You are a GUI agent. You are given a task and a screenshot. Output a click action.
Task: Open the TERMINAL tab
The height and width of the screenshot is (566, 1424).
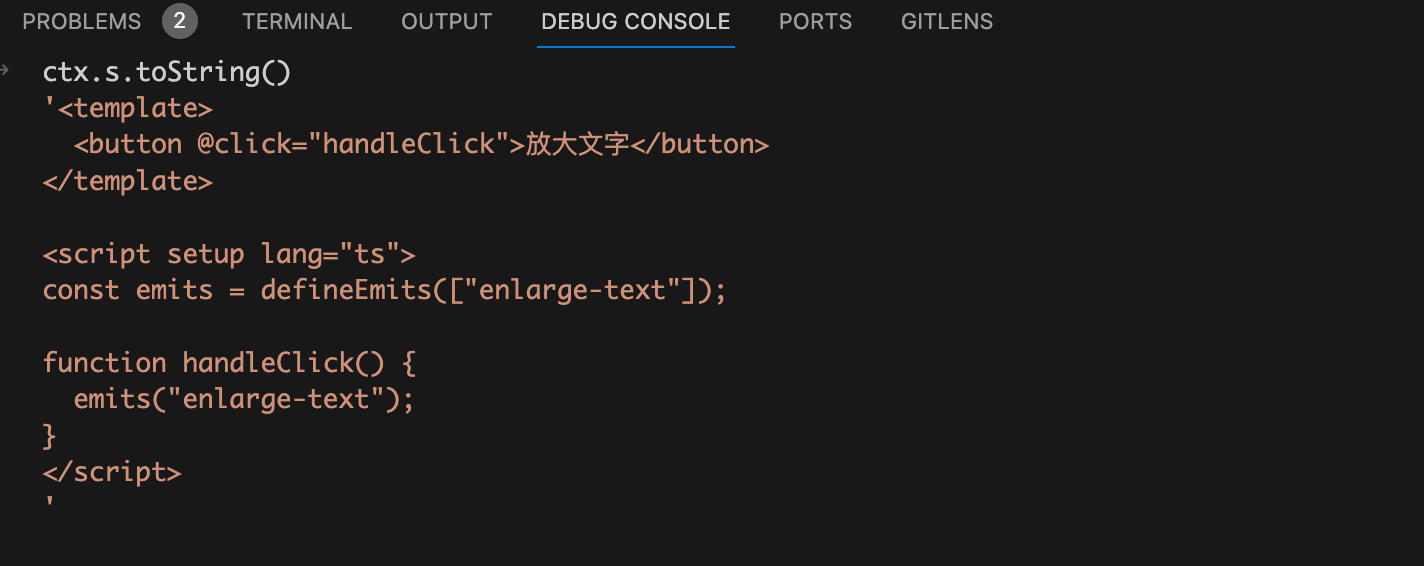click(x=297, y=21)
